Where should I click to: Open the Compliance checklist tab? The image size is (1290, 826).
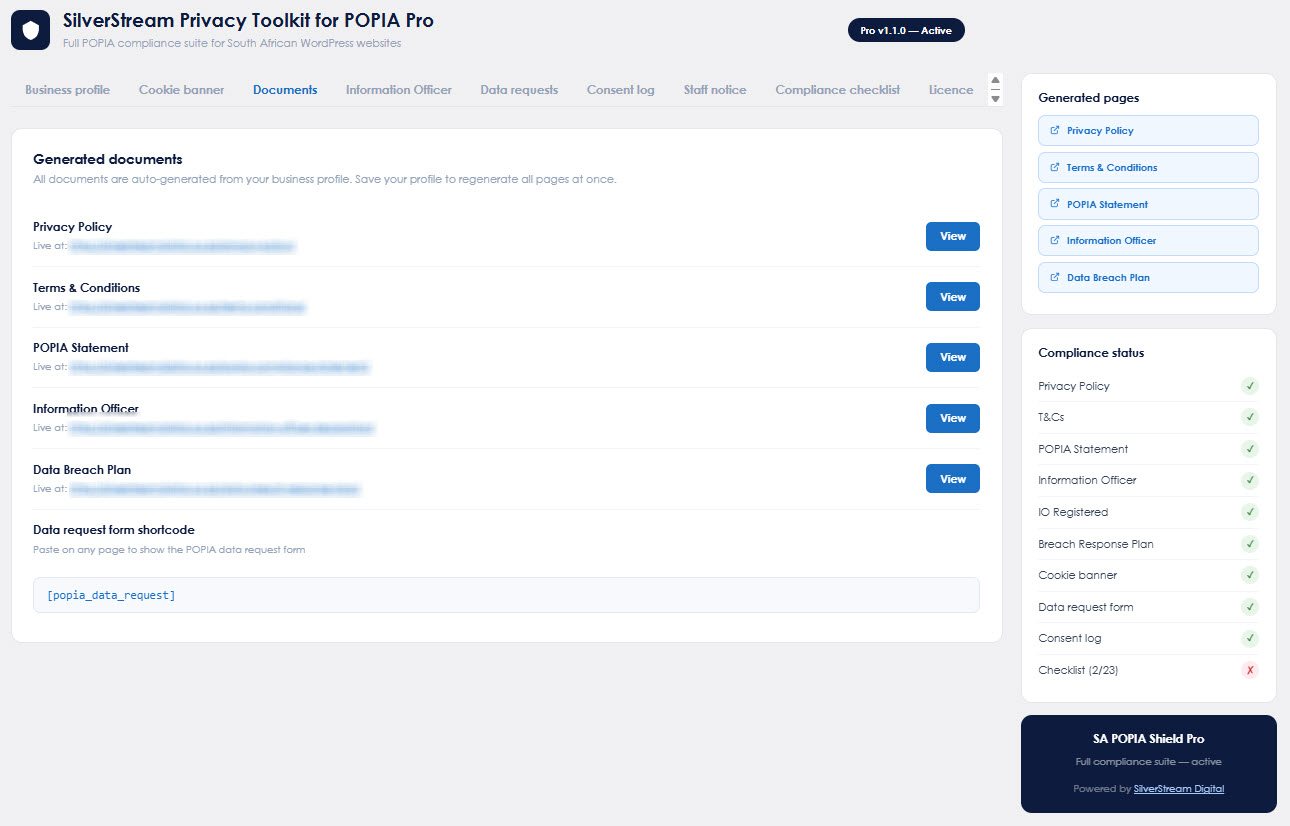[x=837, y=90]
